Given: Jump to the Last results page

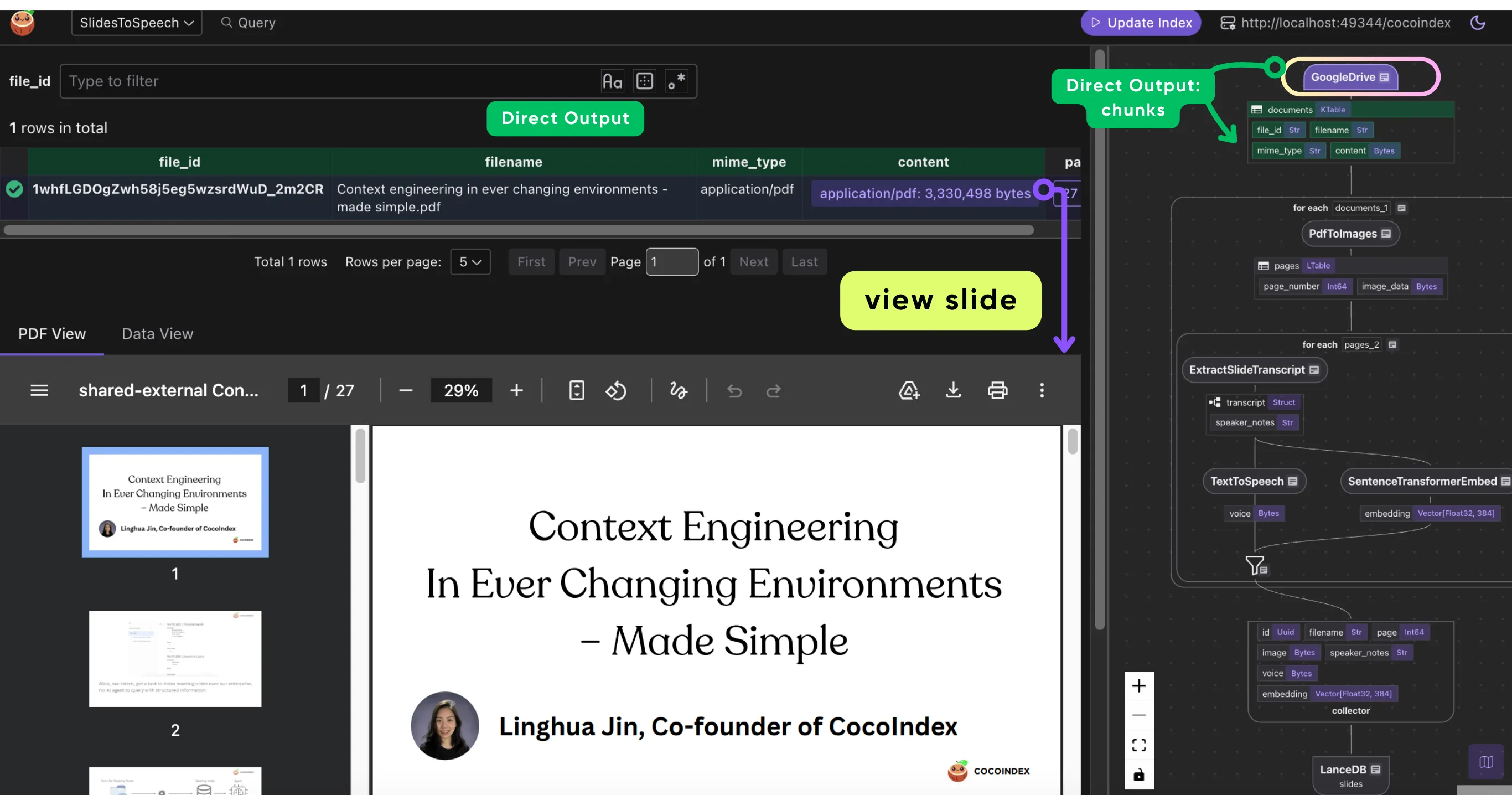Looking at the screenshot, I should tap(804, 262).
